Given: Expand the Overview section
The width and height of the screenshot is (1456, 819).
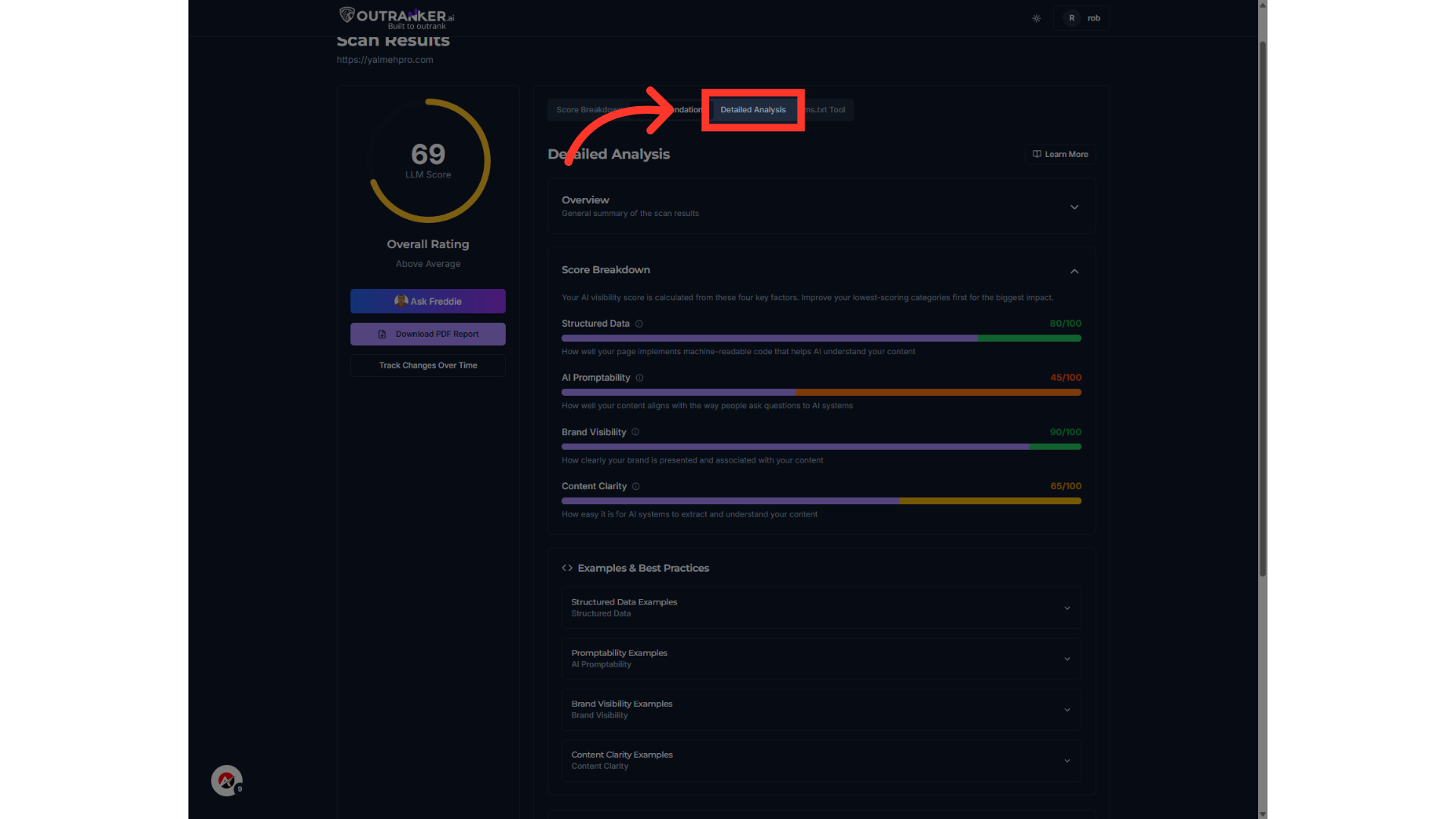Looking at the screenshot, I should [x=1074, y=207].
